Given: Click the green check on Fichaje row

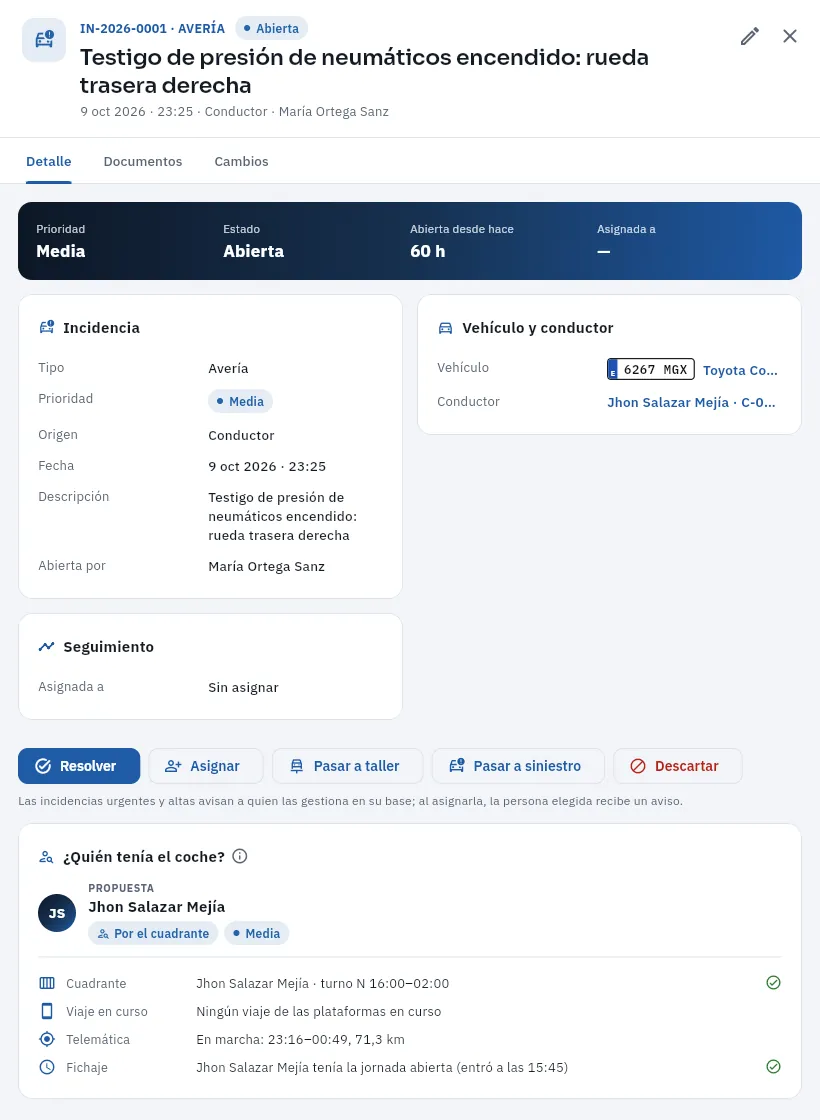Looking at the screenshot, I should pos(774,1066).
